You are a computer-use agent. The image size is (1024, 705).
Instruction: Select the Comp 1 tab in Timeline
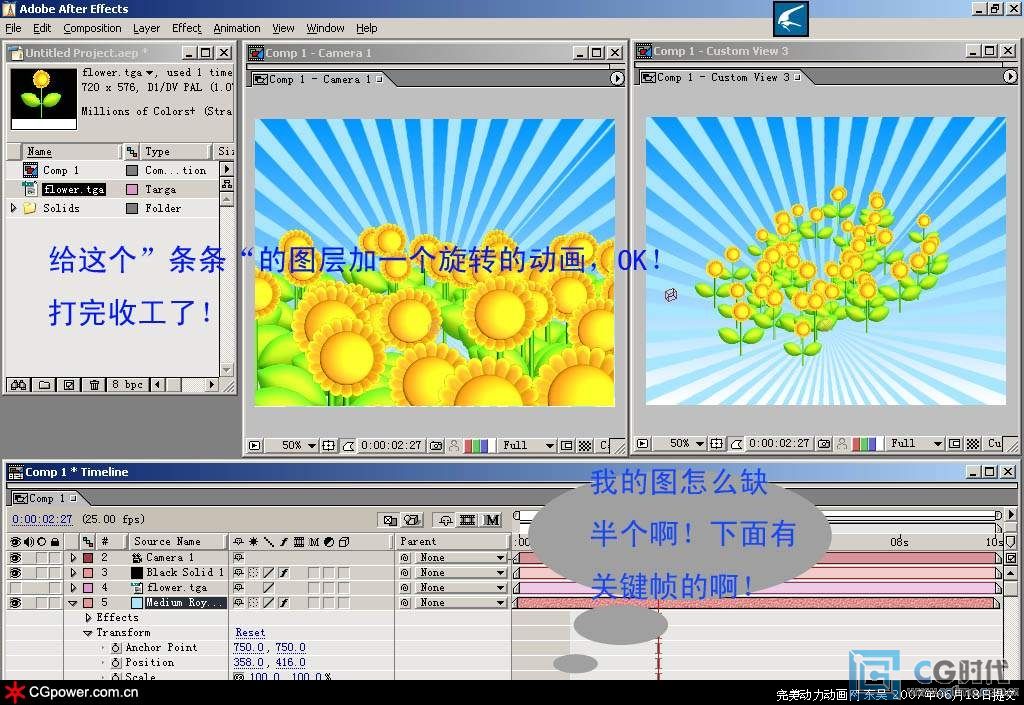point(47,498)
